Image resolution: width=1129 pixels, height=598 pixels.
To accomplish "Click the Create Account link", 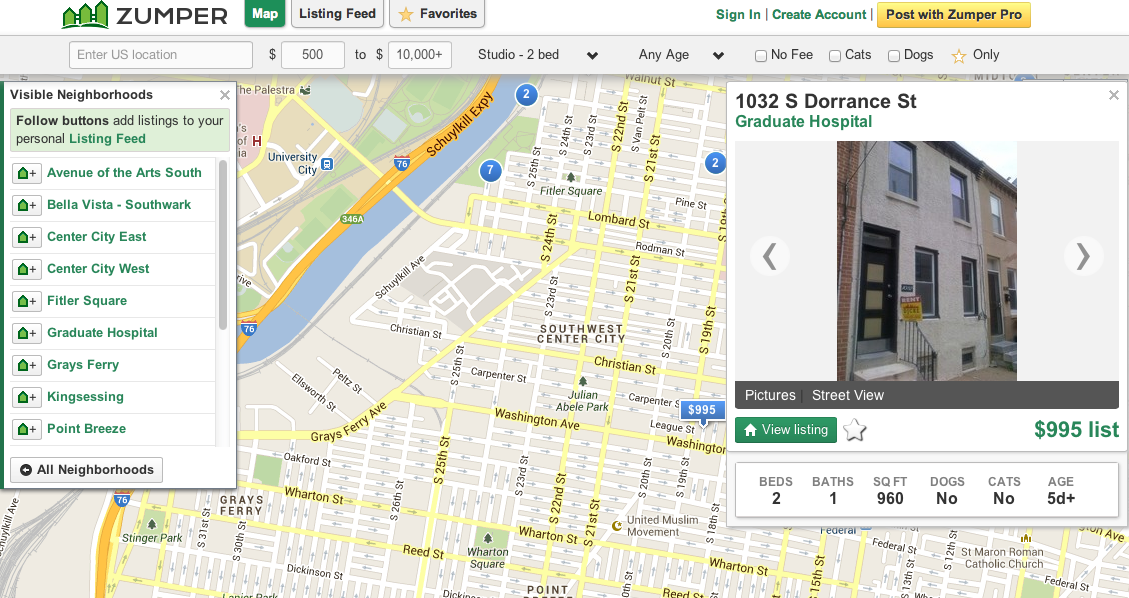I will 819,15.
